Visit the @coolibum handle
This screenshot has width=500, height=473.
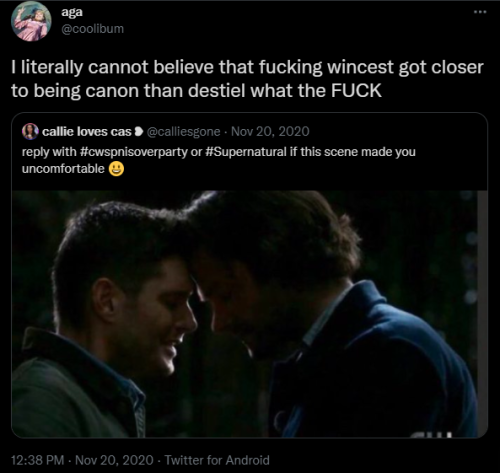(x=92, y=29)
